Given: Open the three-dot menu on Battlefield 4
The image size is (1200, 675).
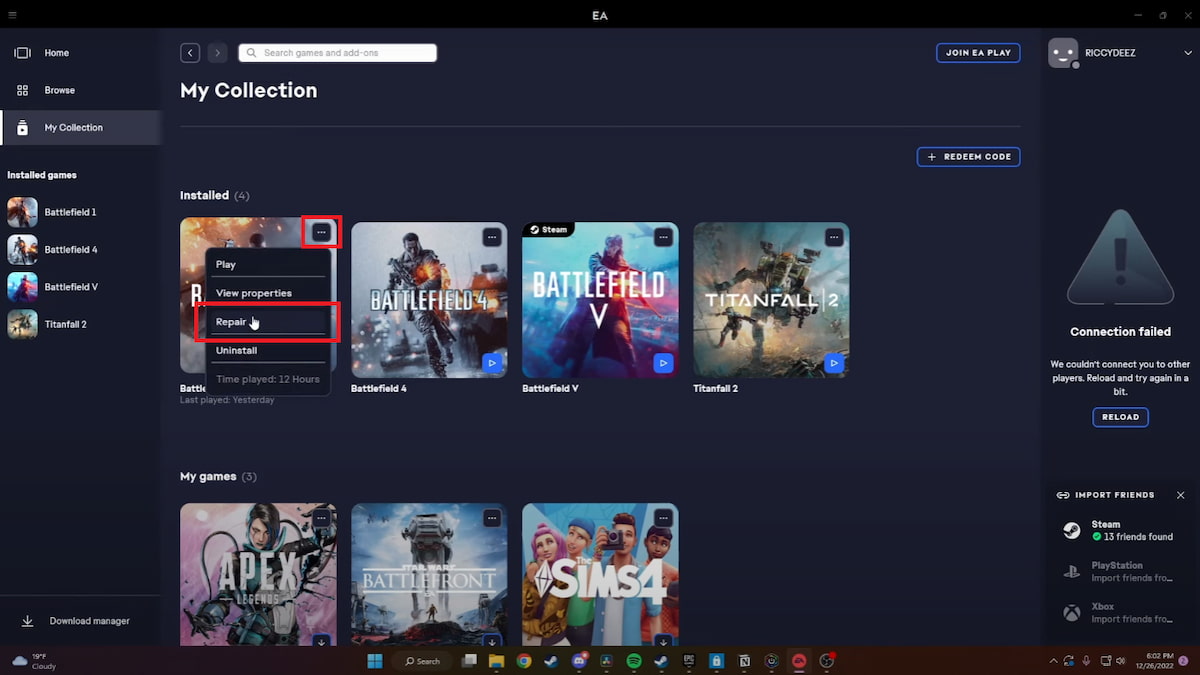Looking at the screenshot, I should (x=492, y=237).
